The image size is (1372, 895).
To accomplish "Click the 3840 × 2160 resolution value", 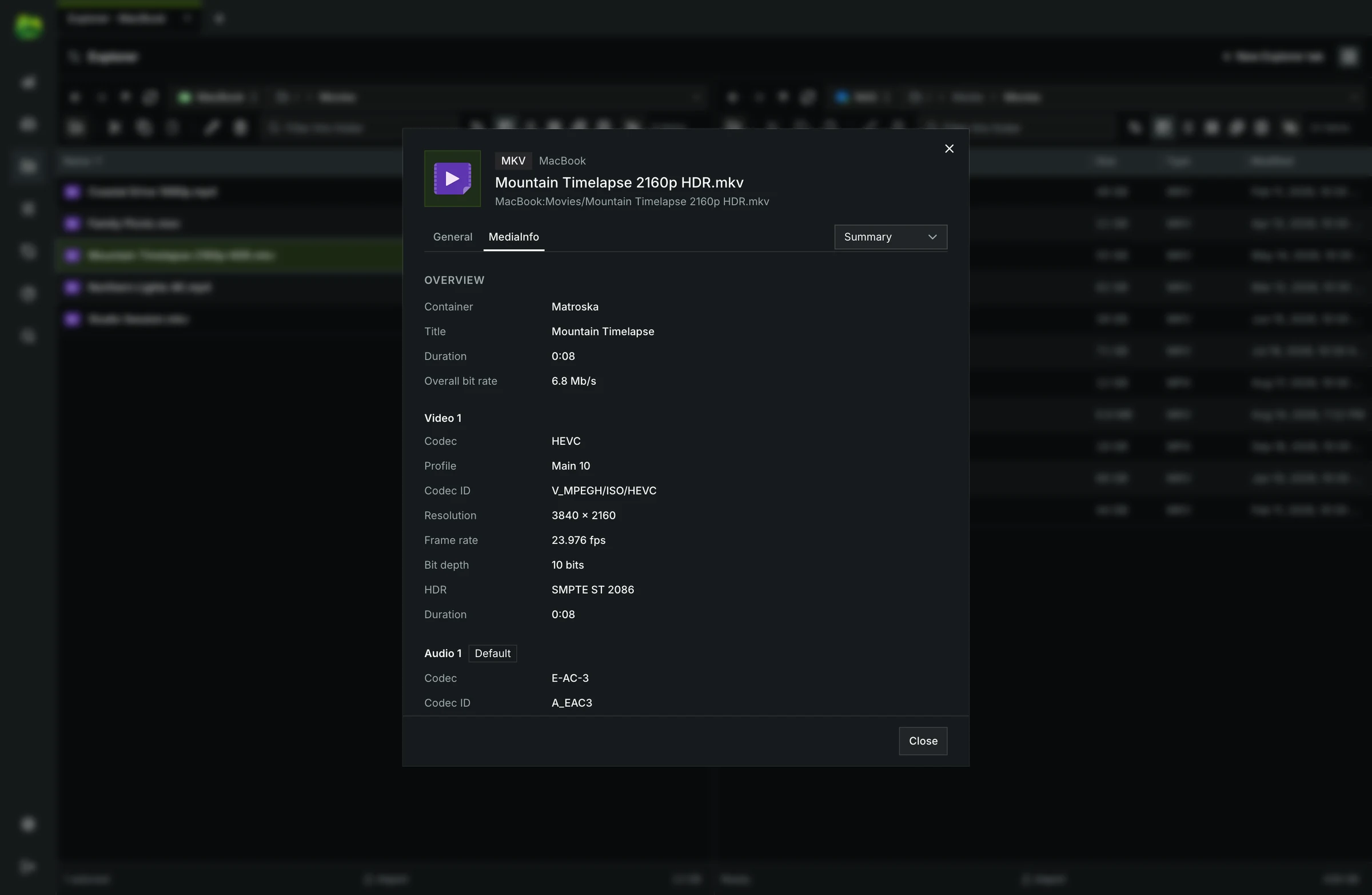I will pos(584,515).
